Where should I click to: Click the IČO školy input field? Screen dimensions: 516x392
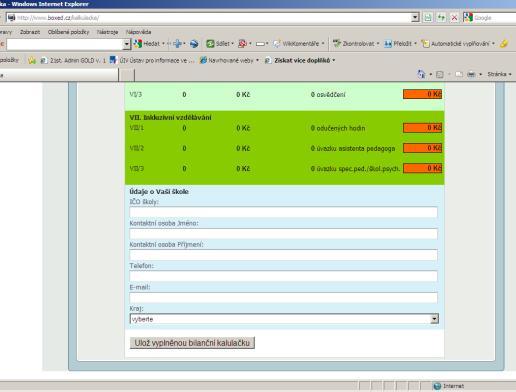[x=283, y=212]
